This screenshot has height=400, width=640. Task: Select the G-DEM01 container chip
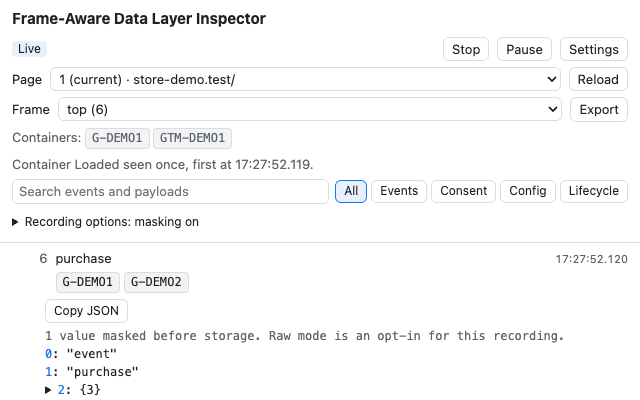(x=117, y=138)
